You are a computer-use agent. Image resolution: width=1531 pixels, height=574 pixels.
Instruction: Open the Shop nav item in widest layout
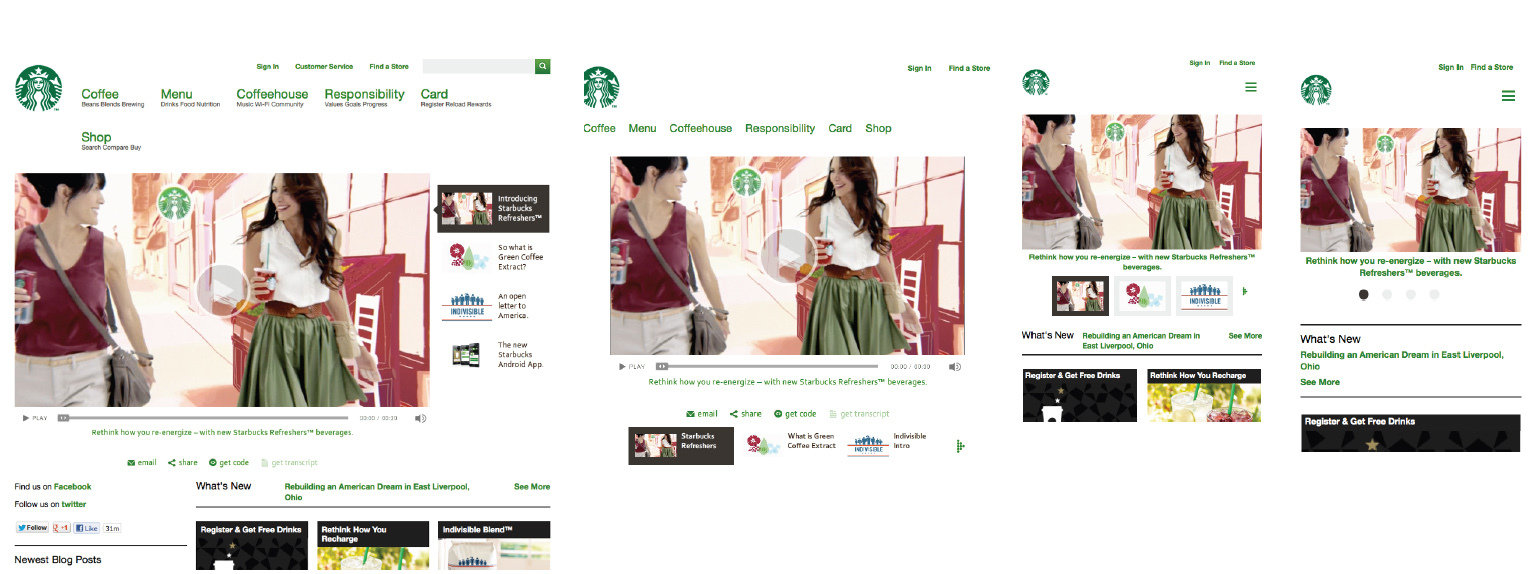tap(96, 137)
